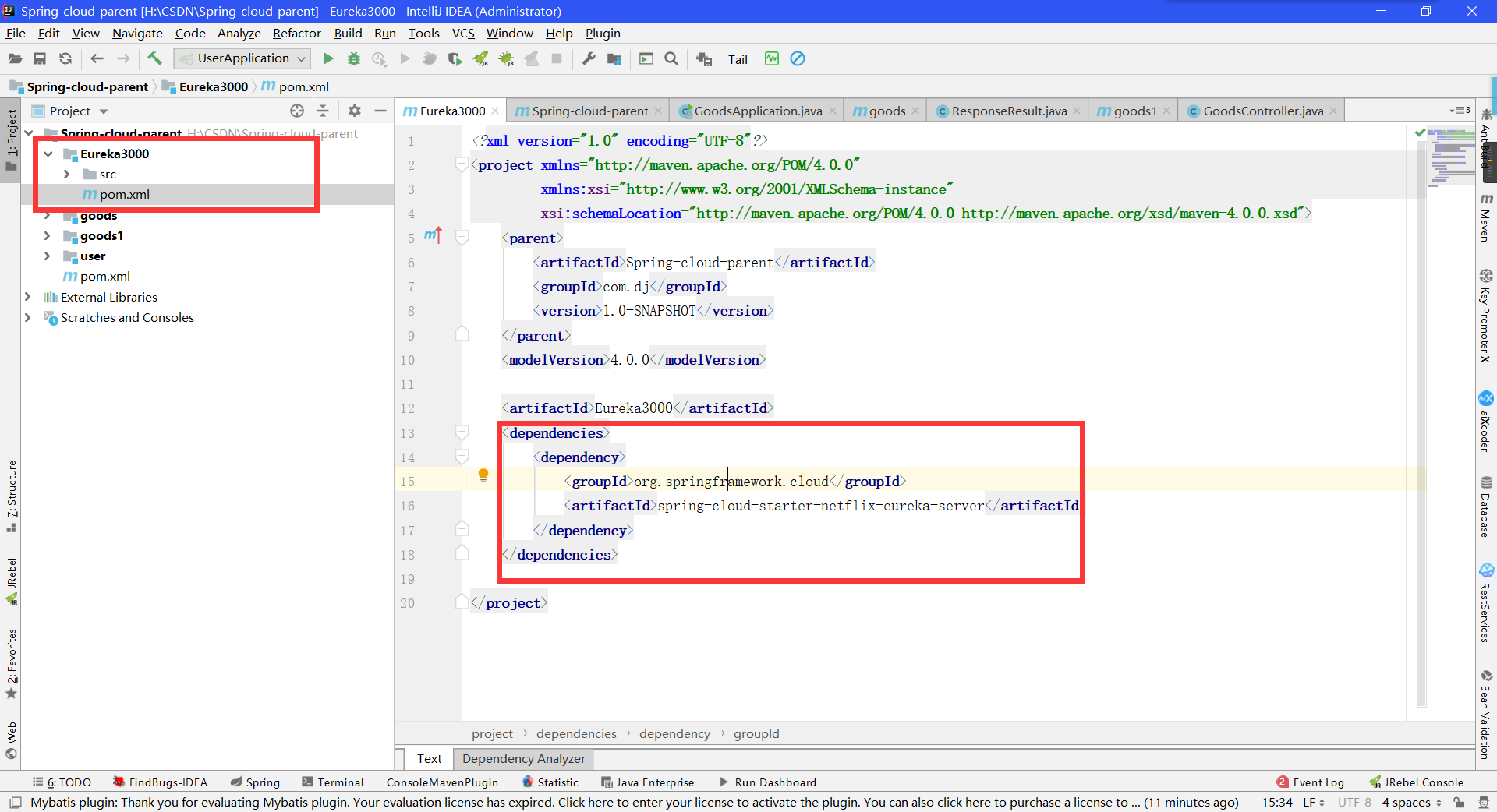The width and height of the screenshot is (1497, 812).
Task: Open the FindBugs-IDEA tool window
Action: pos(160,782)
